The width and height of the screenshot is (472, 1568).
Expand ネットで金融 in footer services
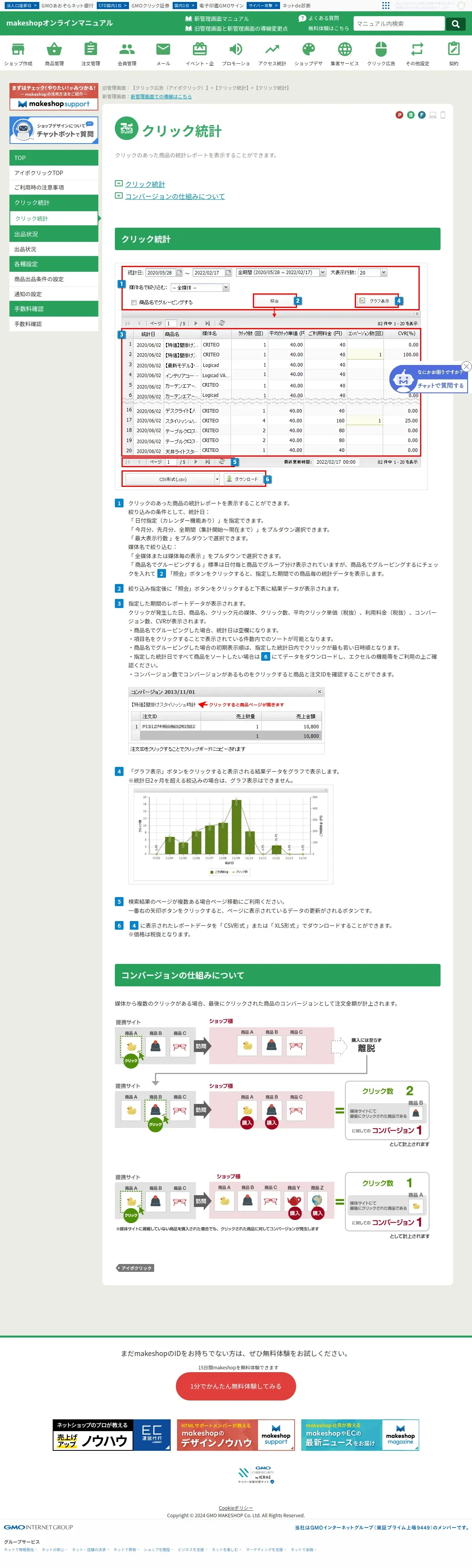point(303,1550)
